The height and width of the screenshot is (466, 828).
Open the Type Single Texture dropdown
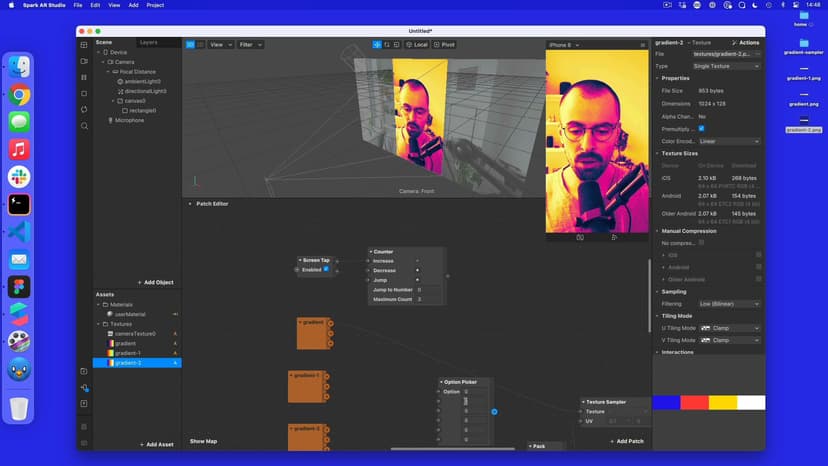pyautogui.click(x=726, y=66)
